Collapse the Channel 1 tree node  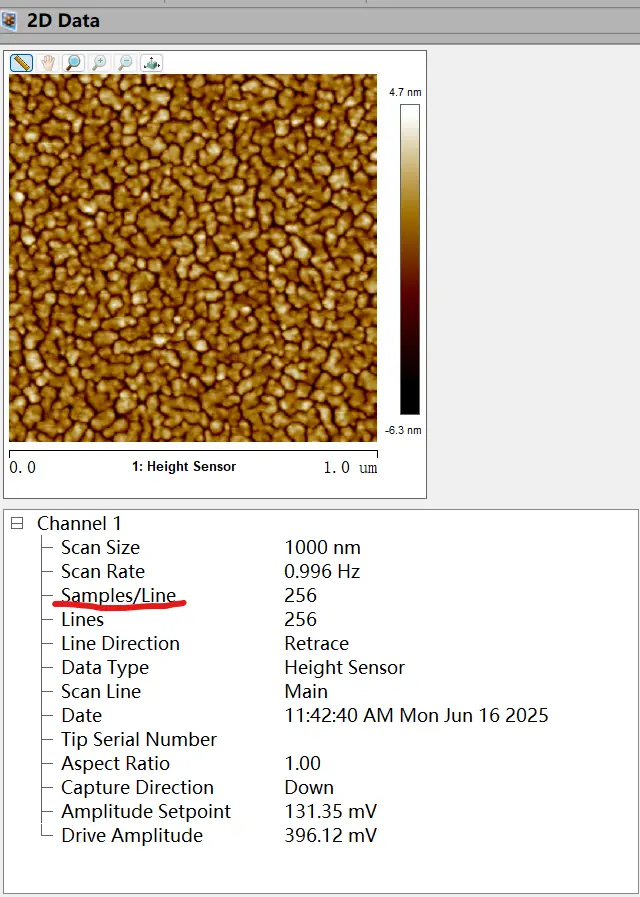[17, 523]
